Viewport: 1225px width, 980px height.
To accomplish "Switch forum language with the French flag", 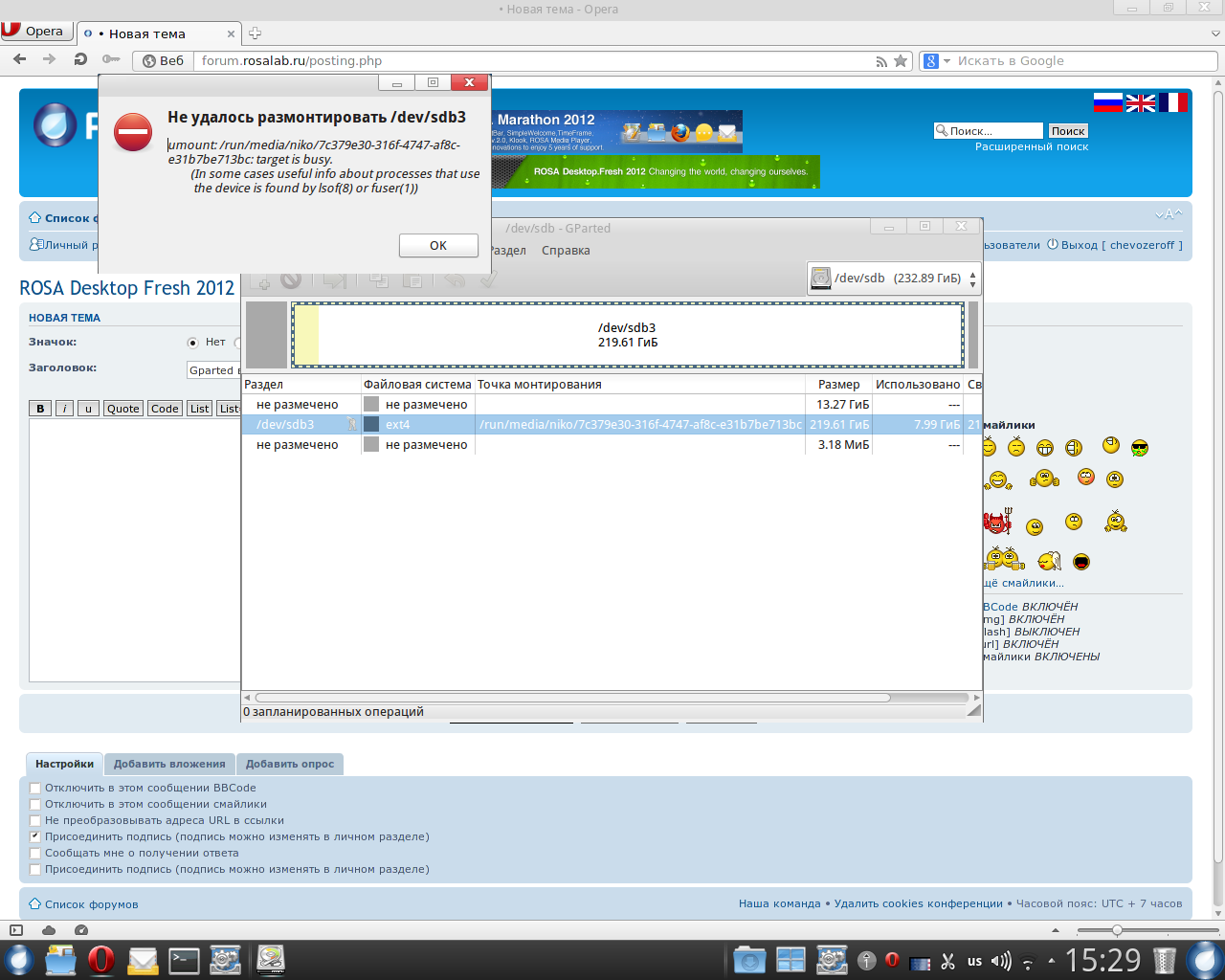I will click(x=1173, y=102).
